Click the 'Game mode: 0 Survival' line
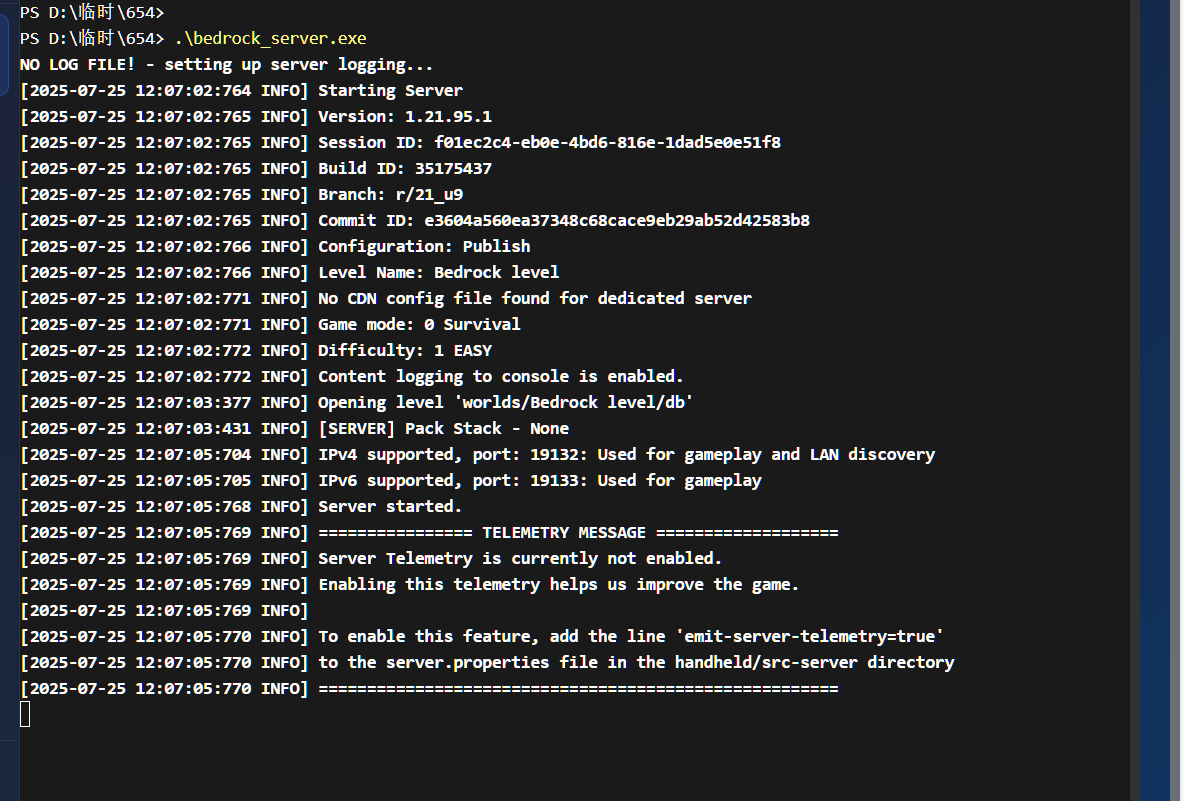Viewport: 1184px width, 801px height. point(419,325)
